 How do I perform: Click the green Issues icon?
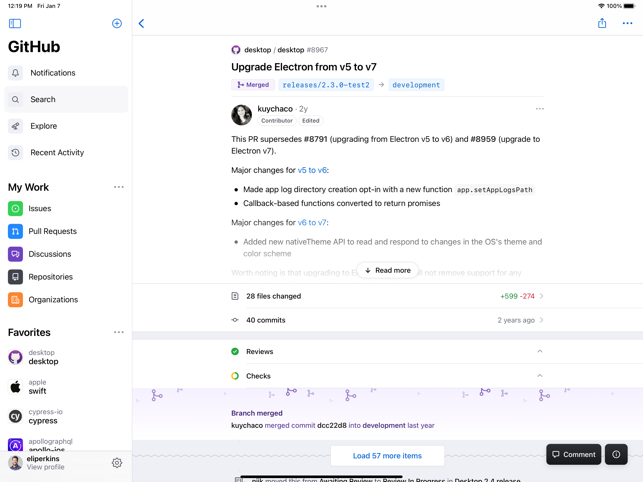click(15, 208)
